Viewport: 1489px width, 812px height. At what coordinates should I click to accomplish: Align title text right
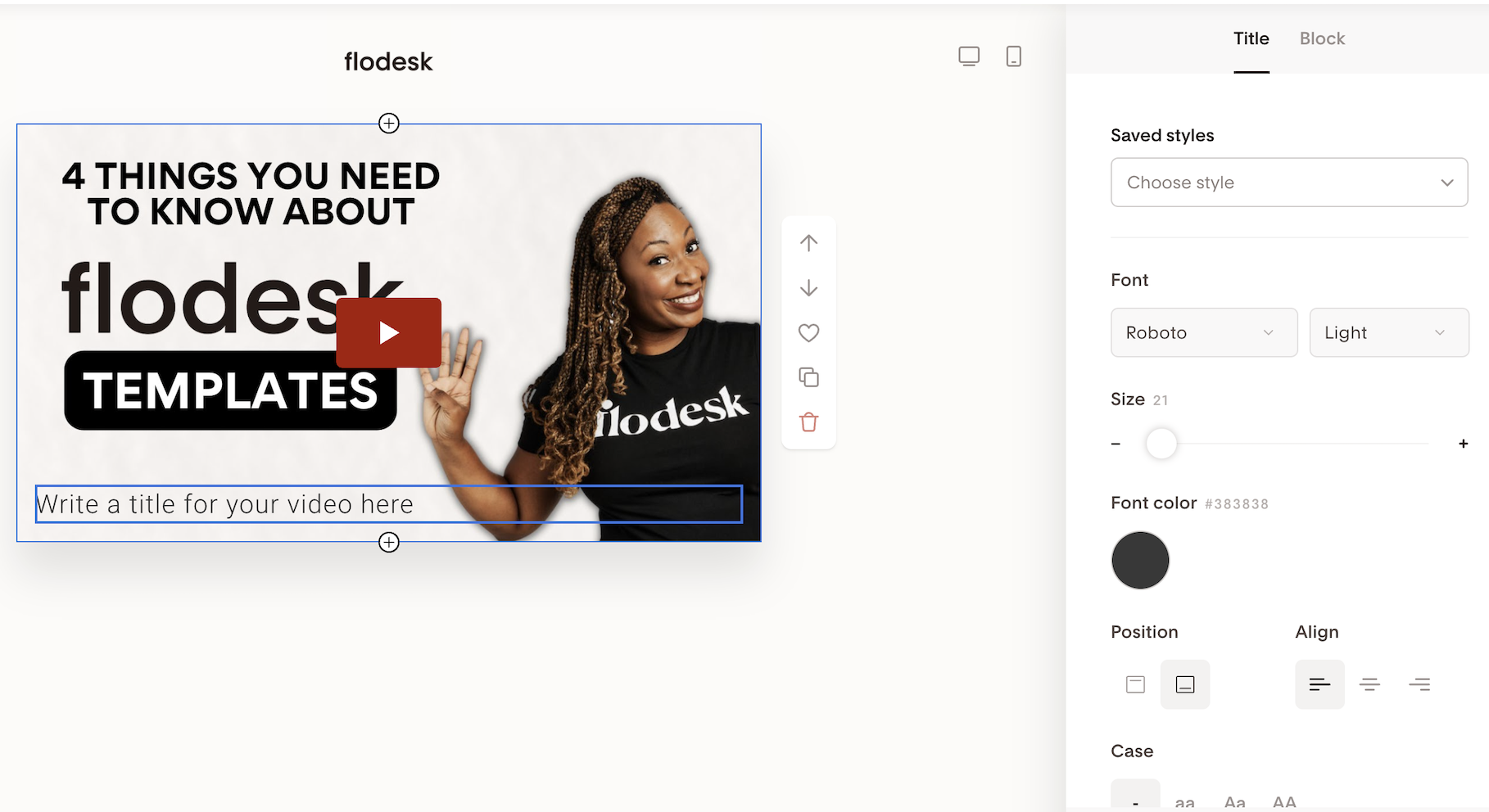[x=1419, y=684]
